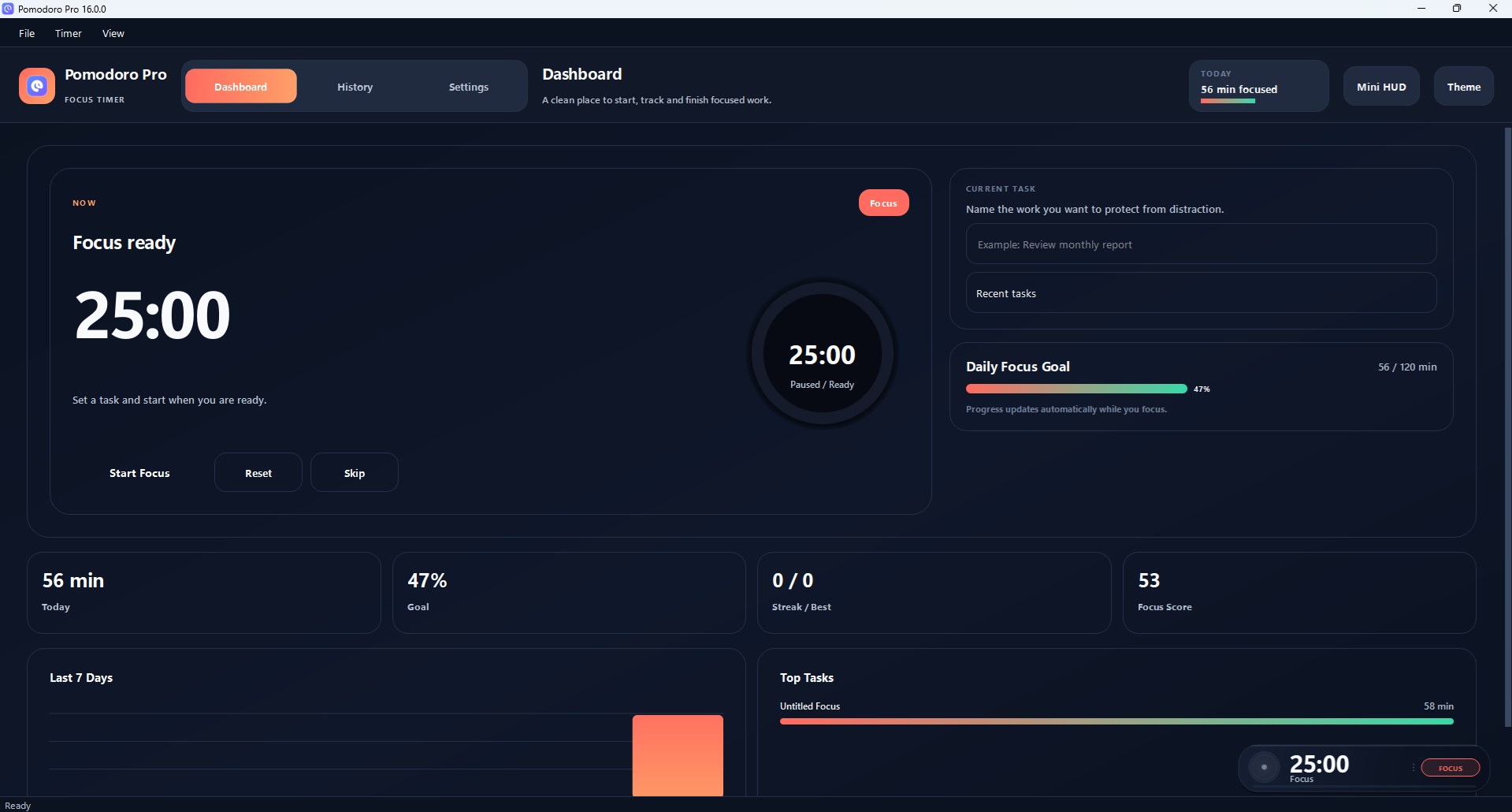Click the 'Paused / Ready' dial label
Viewport: 1512px width, 812px height.
(x=822, y=385)
